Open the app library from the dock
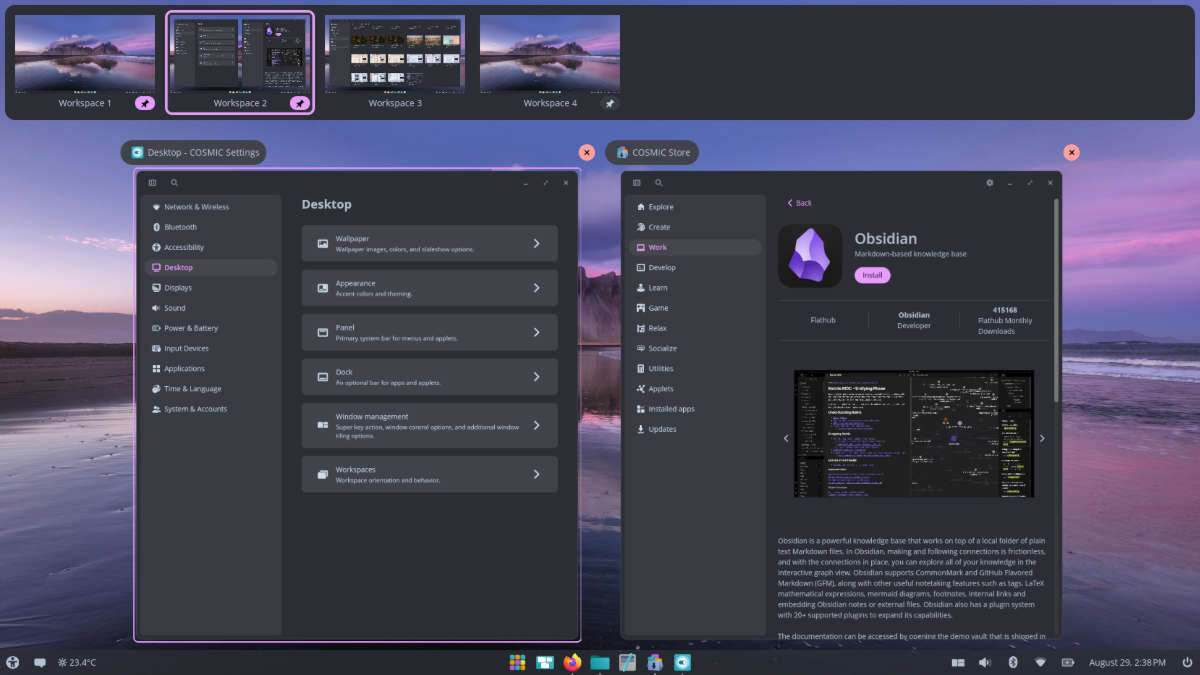Image resolution: width=1200 pixels, height=675 pixels. [517, 662]
